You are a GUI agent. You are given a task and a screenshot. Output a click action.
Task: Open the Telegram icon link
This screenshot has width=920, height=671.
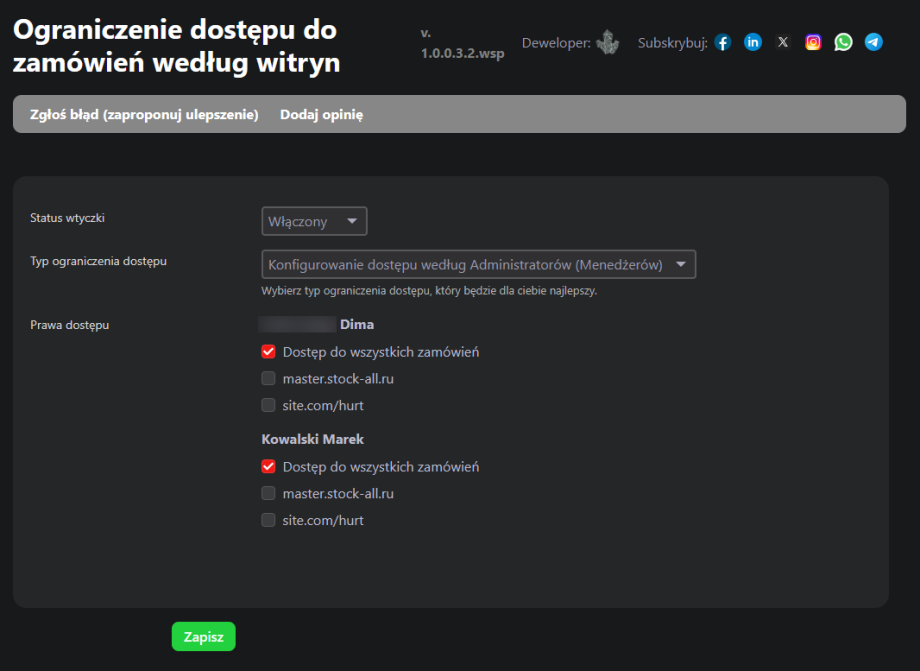(874, 43)
